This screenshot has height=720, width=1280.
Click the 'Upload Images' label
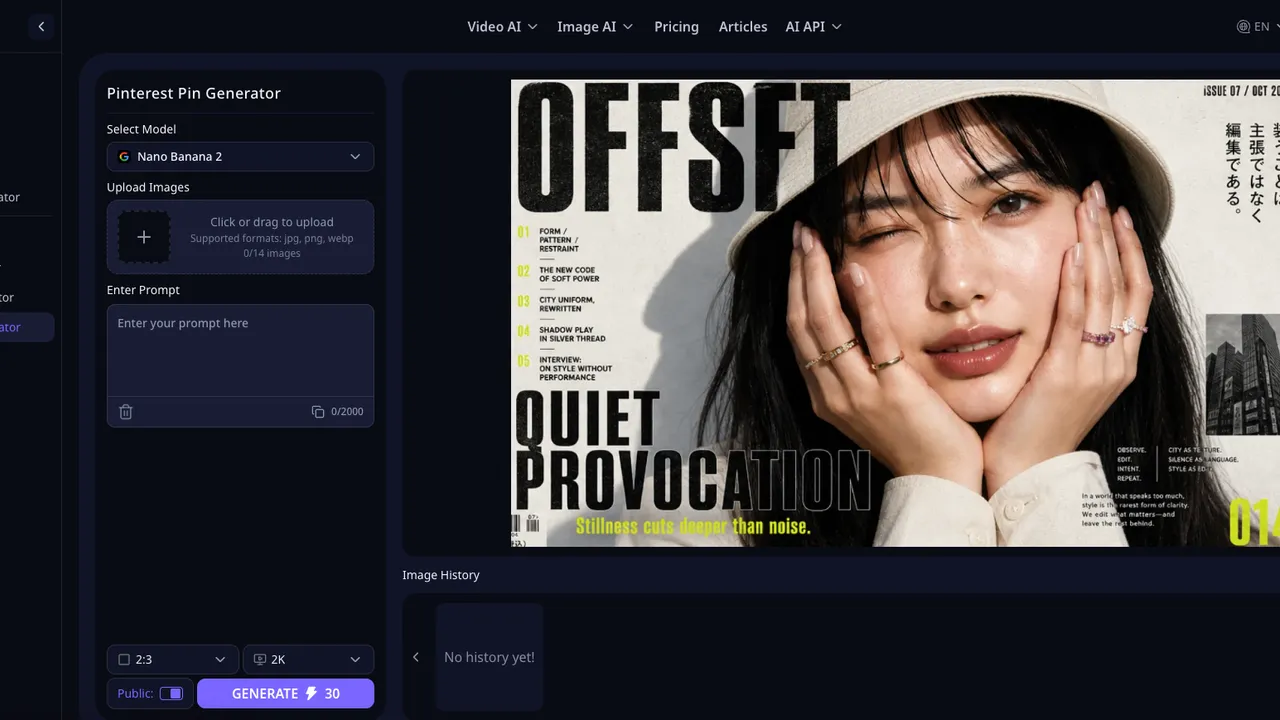pos(148,187)
